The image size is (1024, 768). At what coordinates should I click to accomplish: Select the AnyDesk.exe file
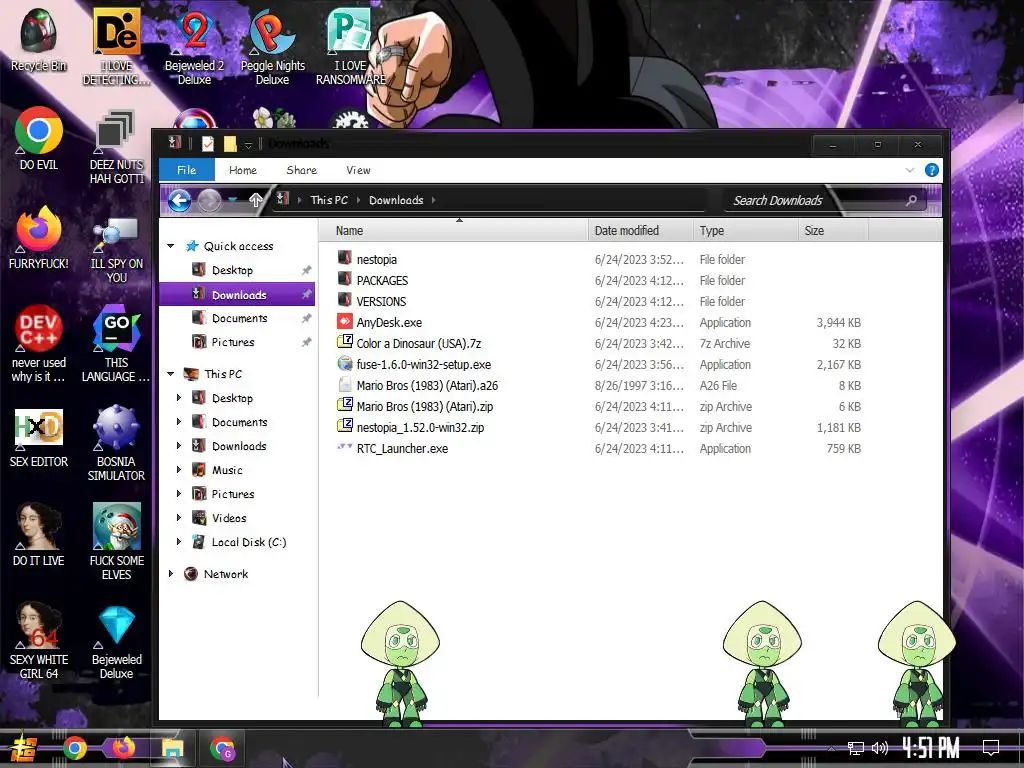pyautogui.click(x=389, y=322)
